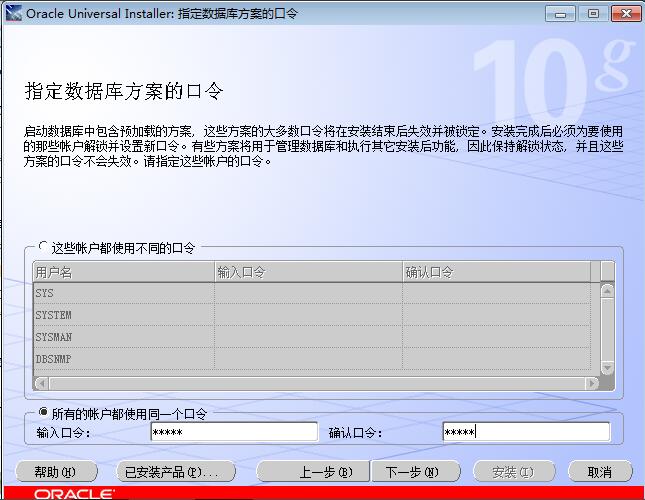Click the horizontal scrollbar left arrow
Screen dimensions: 645x500
[41, 384]
